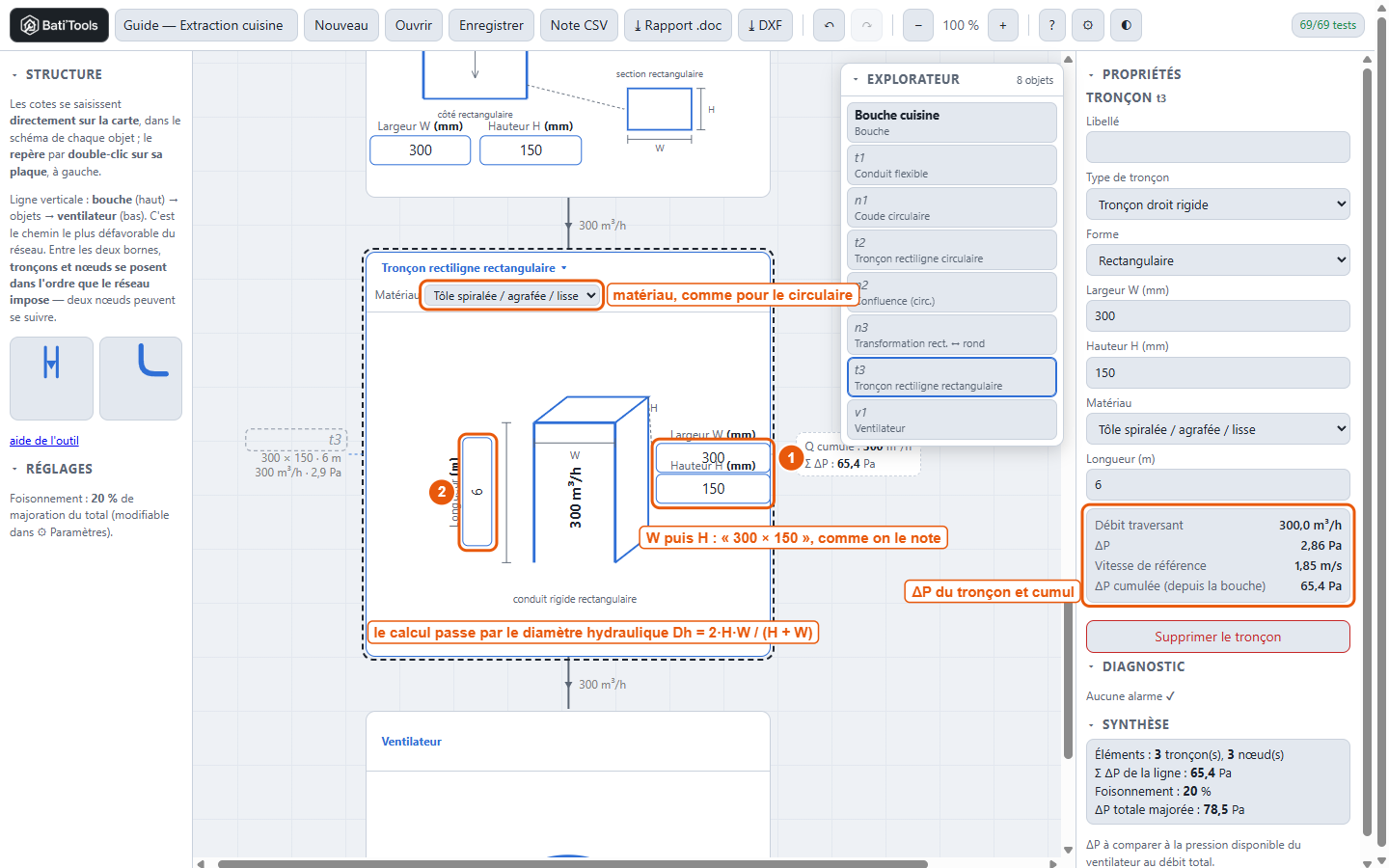The image size is (1389, 868).
Task: Select Bouche cuisine in the explorer
Action: [x=951, y=122]
